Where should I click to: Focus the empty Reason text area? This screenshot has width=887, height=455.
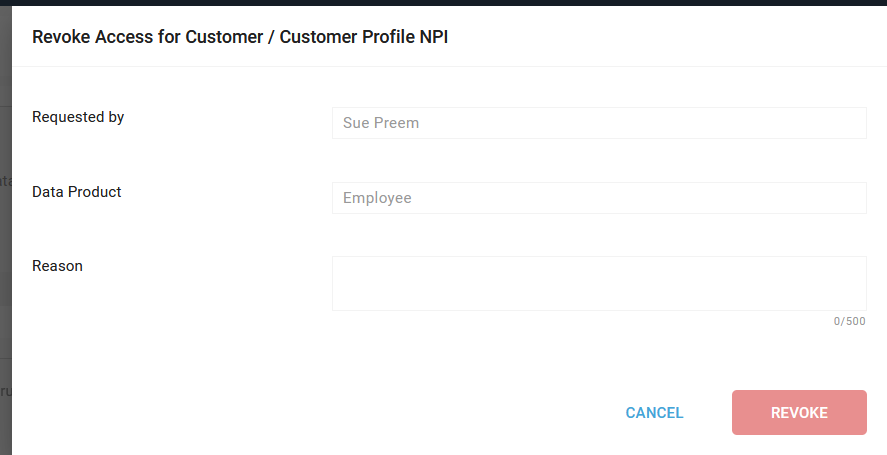point(599,283)
